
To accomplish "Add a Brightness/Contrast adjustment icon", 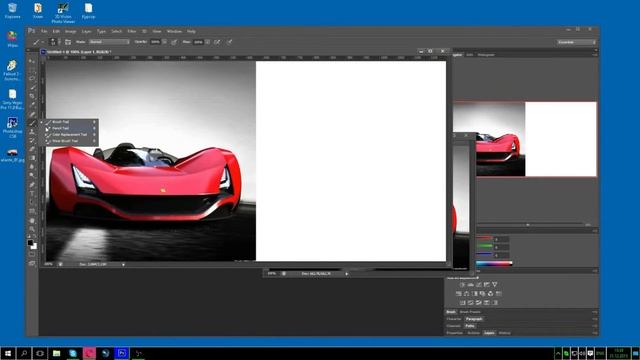I will [x=462, y=284].
